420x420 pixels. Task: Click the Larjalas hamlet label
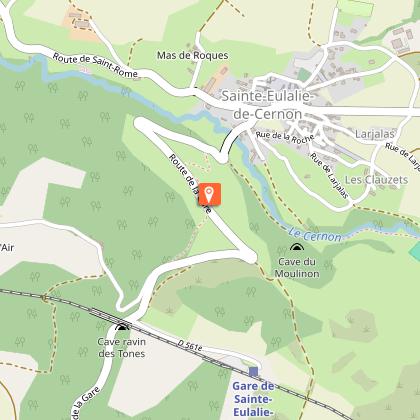tap(375, 134)
